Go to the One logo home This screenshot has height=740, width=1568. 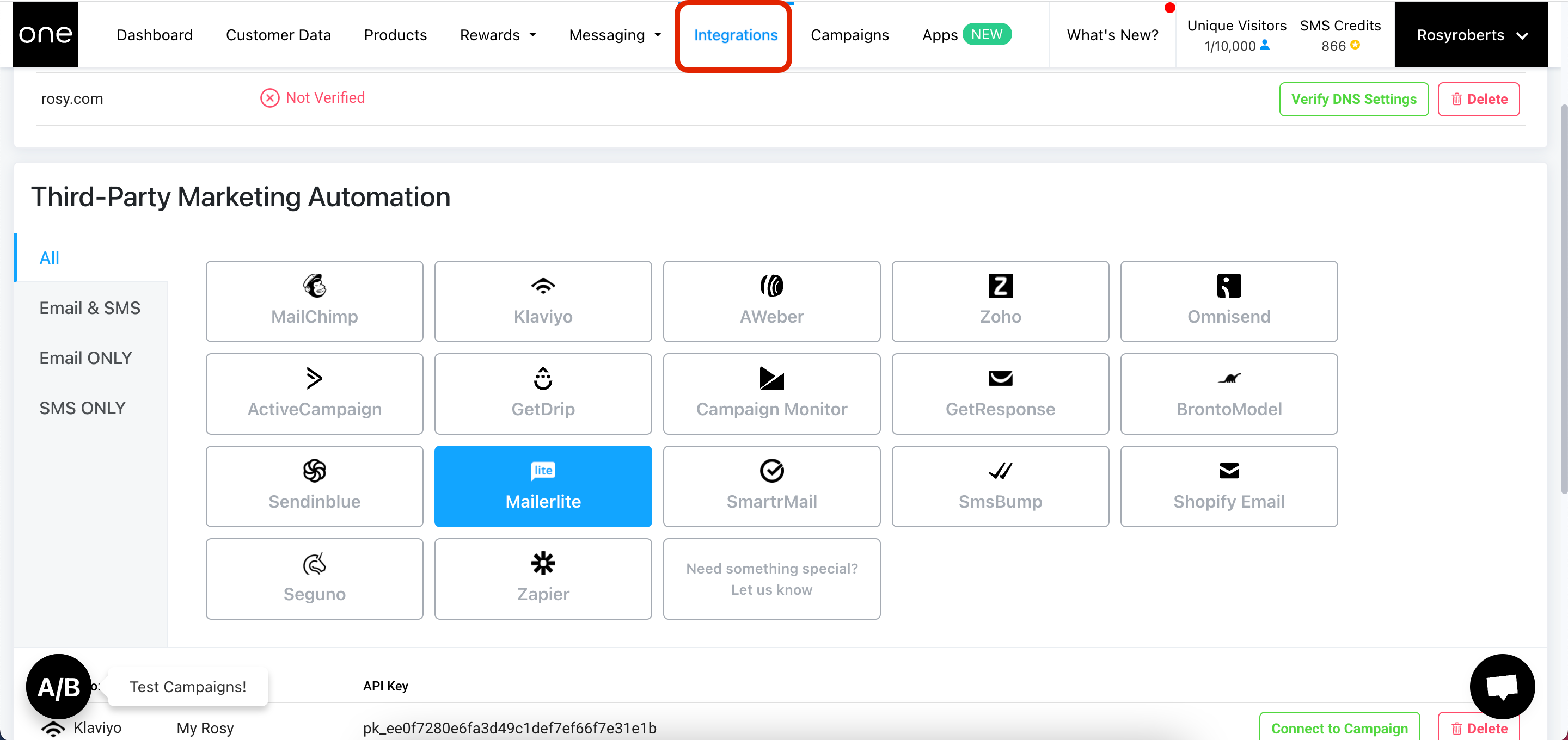point(46,34)
